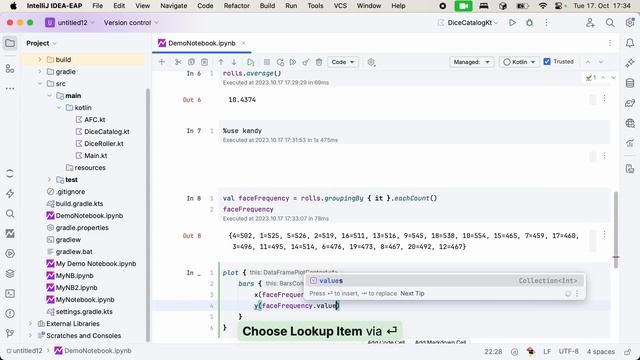Delete the cell with the trash icon
The width and height of the screenshot is (640, 360).
coord(319,62)
